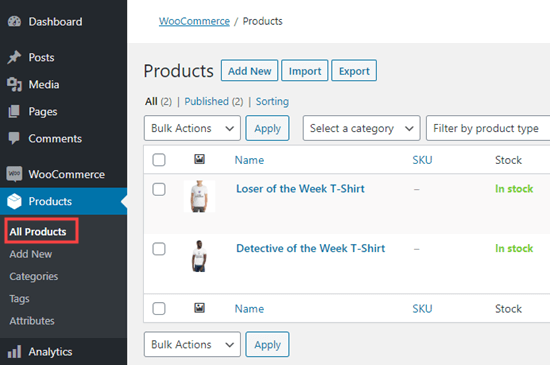Click the top Apply button
The width and height of the screenshot is (550, 365).
[267, 128]
